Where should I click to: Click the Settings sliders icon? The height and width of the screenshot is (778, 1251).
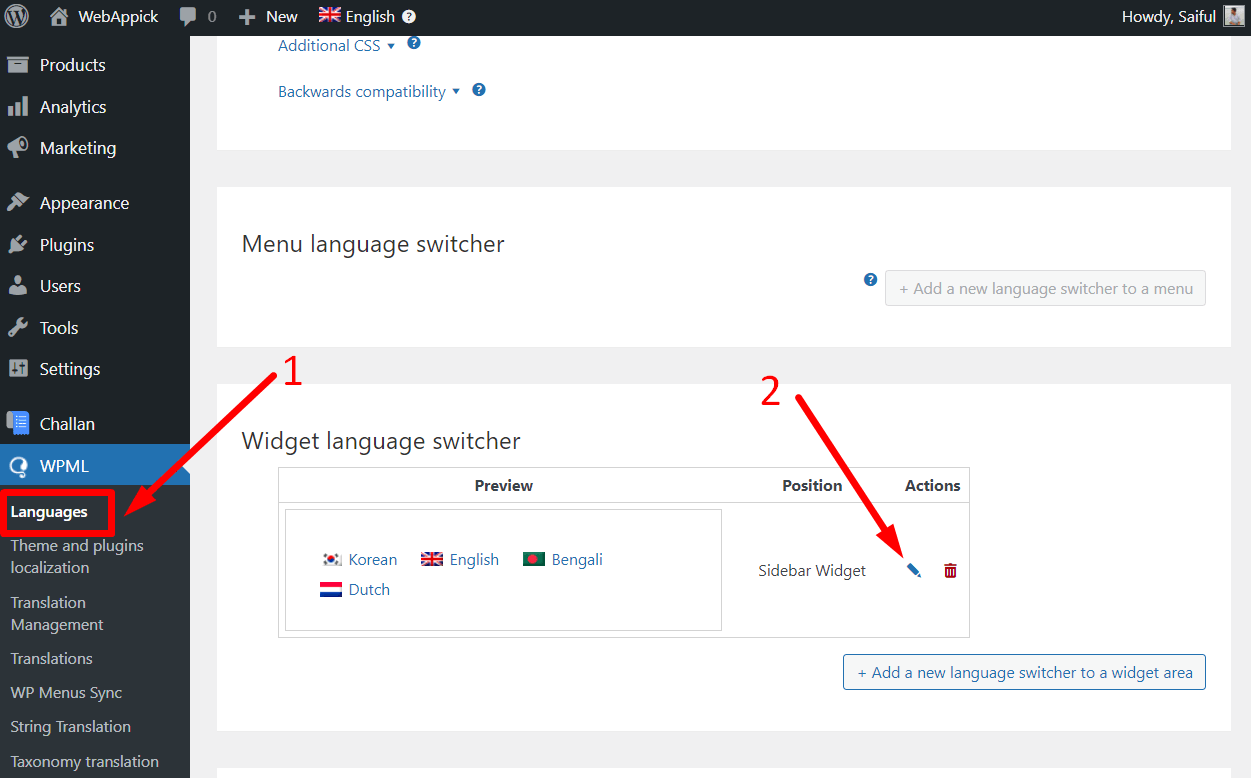click(18, 369)
